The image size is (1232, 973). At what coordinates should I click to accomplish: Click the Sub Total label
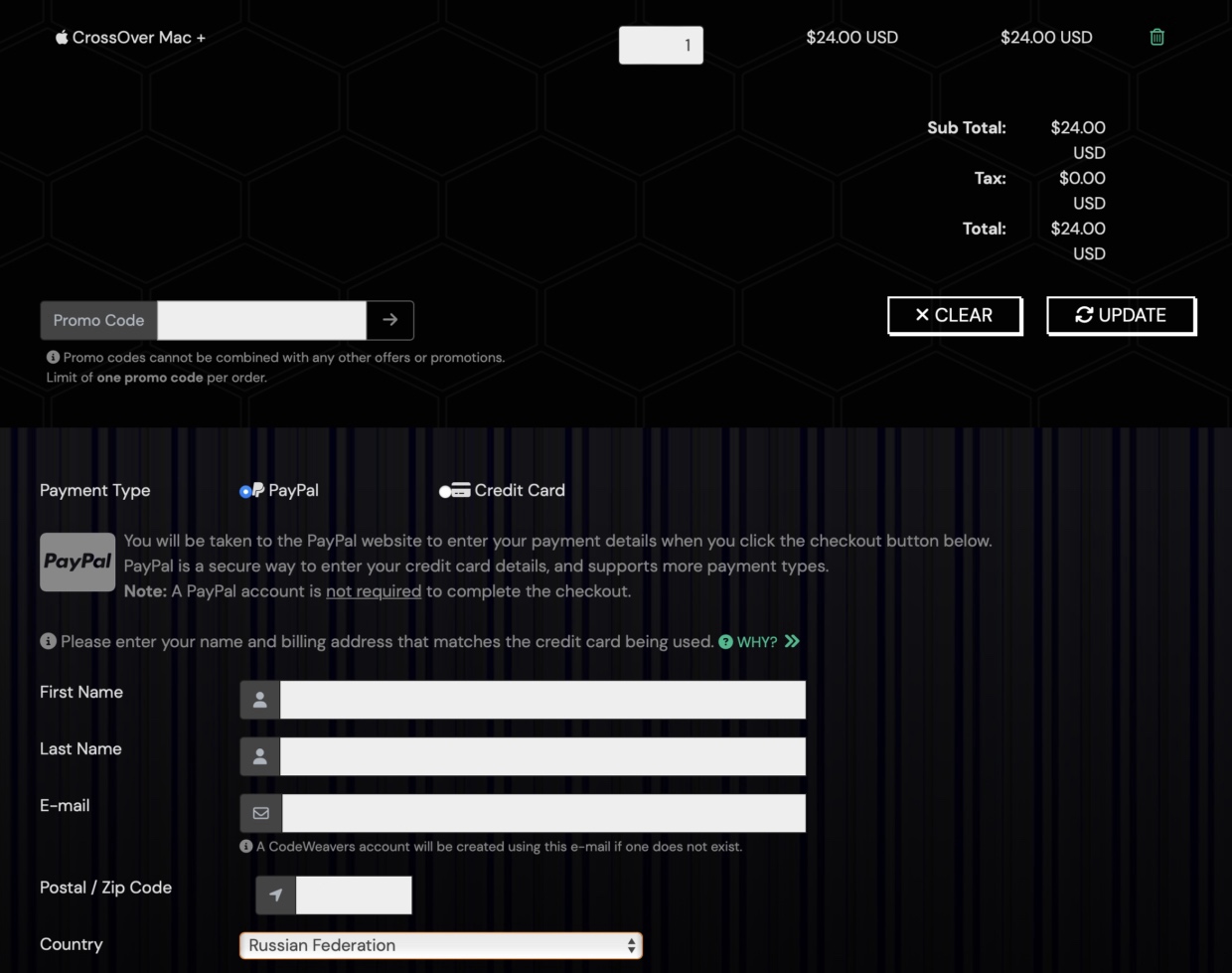[967, 127]
